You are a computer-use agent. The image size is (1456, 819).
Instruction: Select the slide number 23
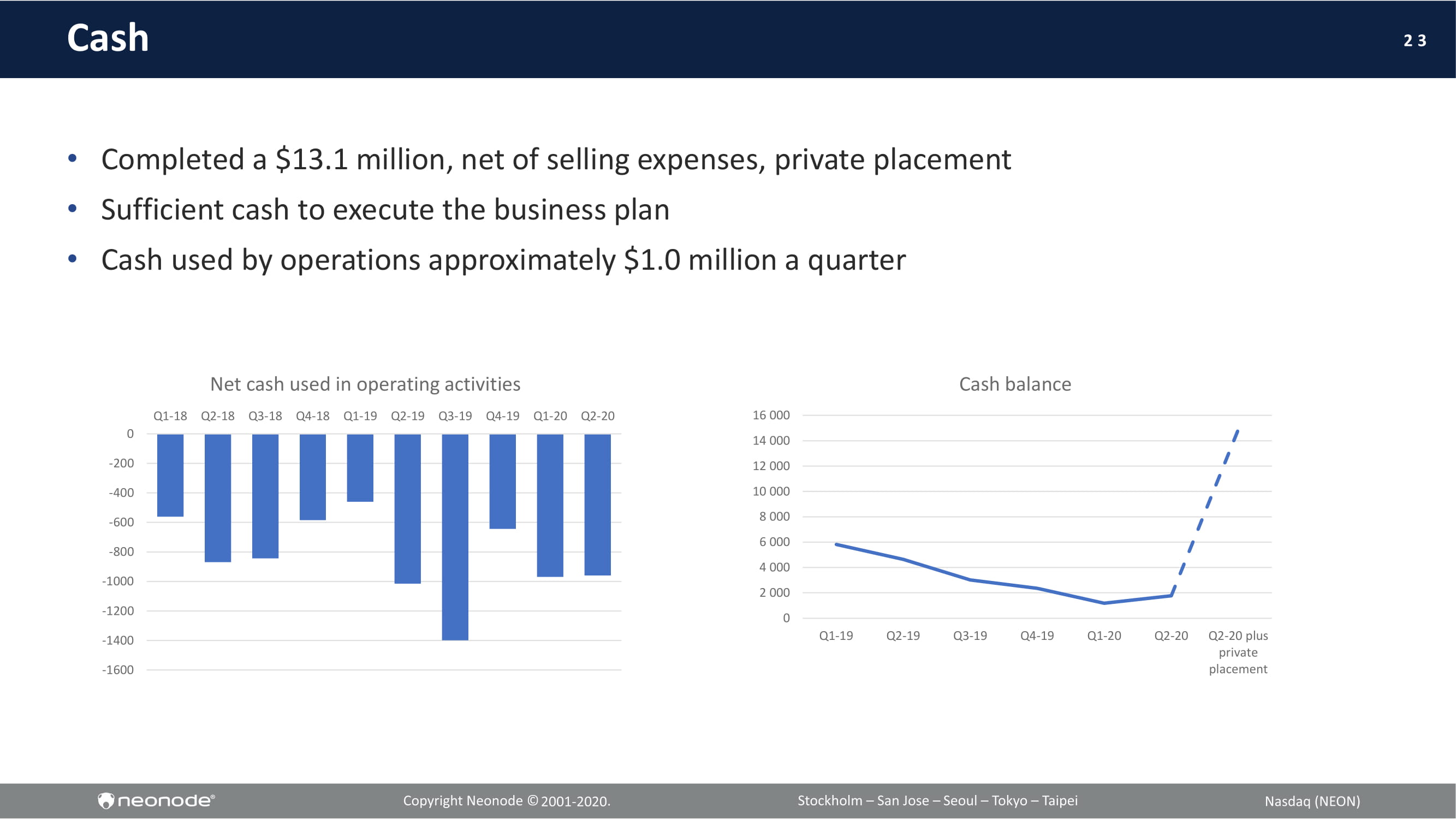click(x=1415, y=41)
